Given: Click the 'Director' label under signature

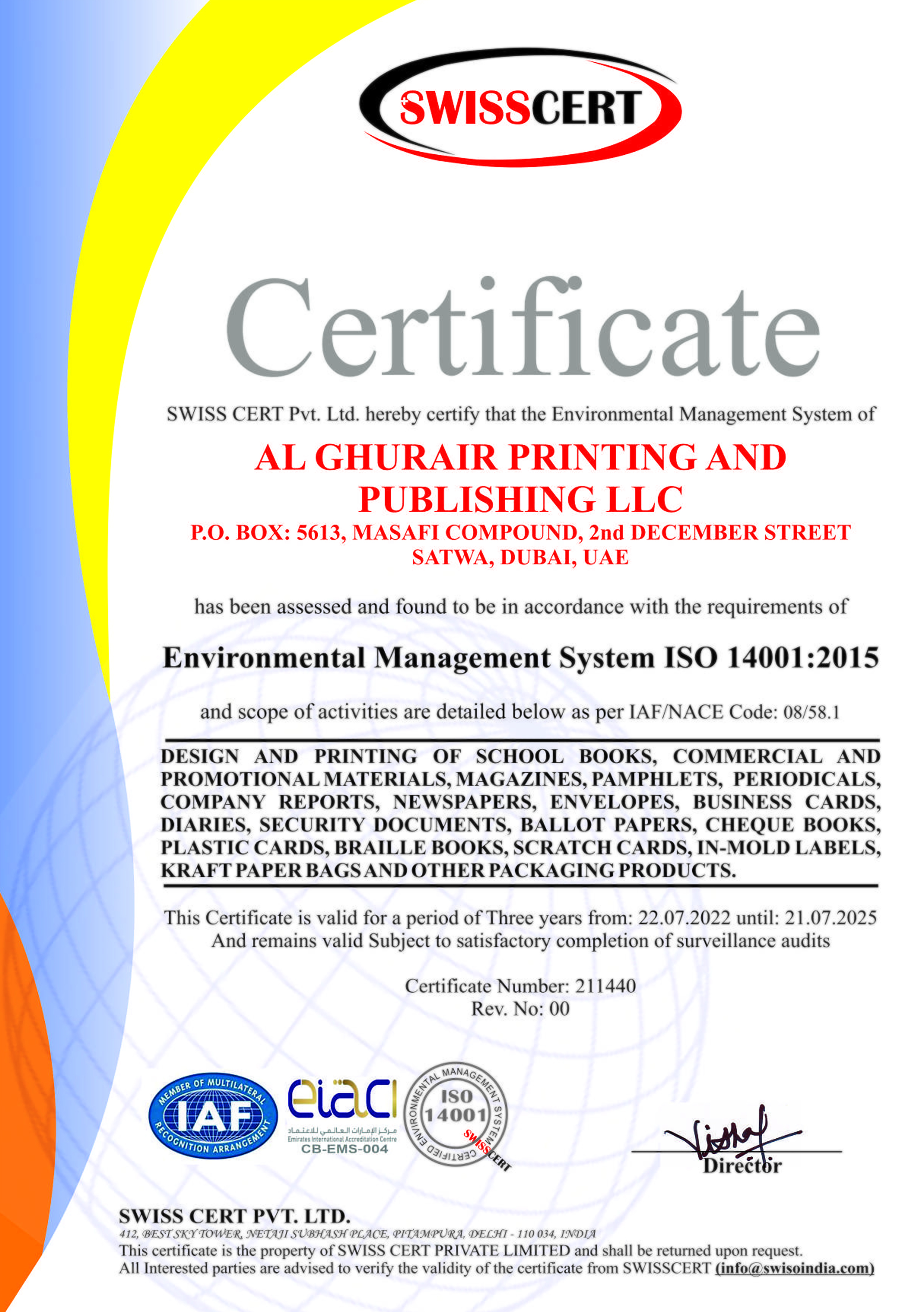Looking at the screenshot, I should point(742,1166).
